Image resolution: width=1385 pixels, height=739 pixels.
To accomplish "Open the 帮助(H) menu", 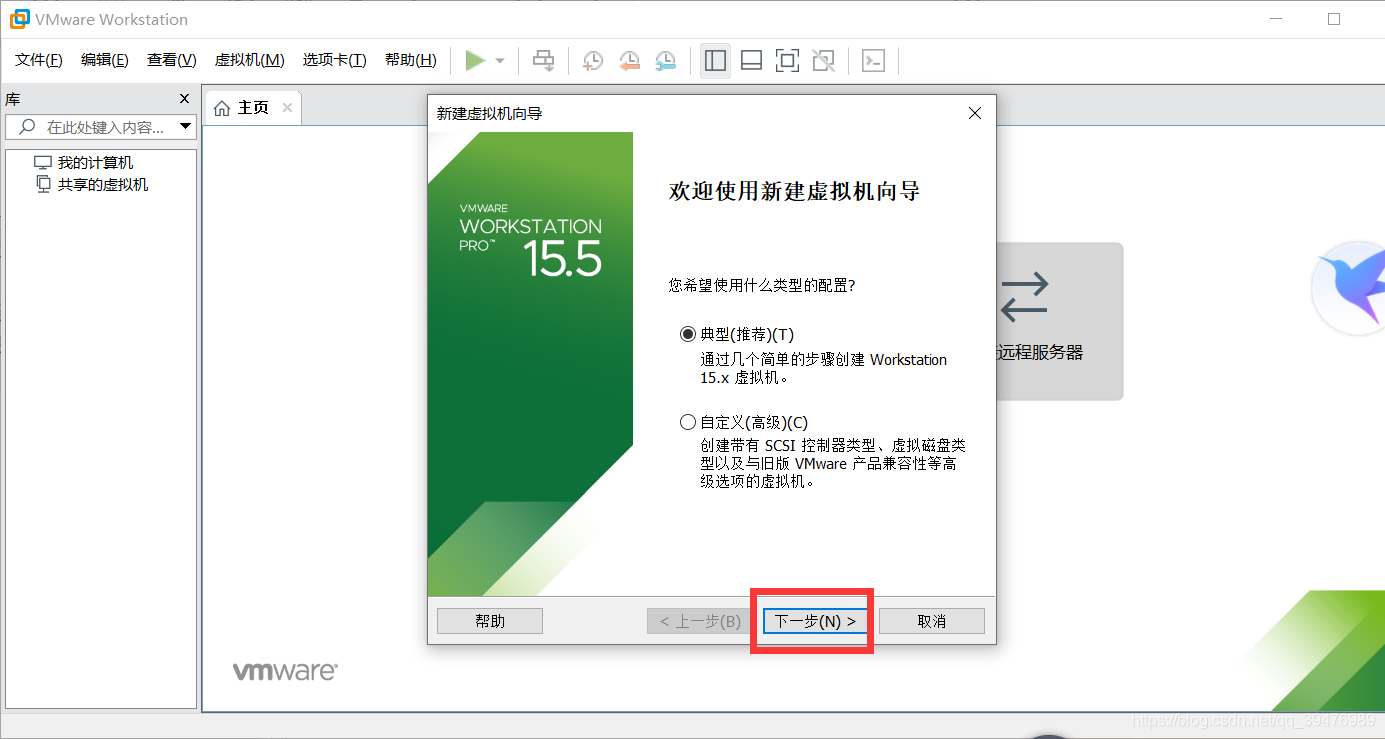I will 411,60.
